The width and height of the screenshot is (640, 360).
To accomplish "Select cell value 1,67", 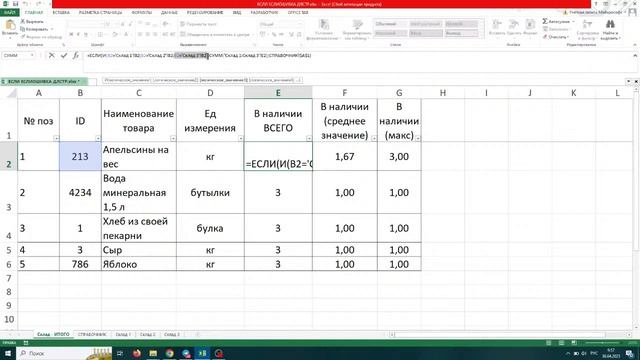I will tap(345, 156).
